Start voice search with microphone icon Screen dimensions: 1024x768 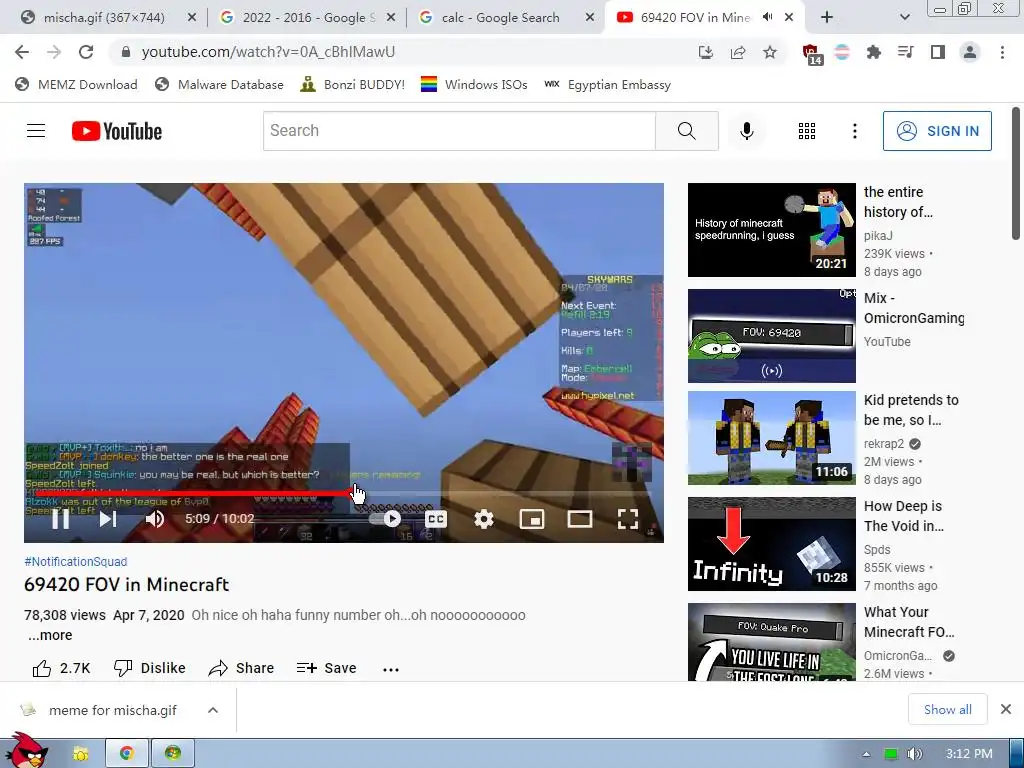pyautogui.click(x=746, y=131)
